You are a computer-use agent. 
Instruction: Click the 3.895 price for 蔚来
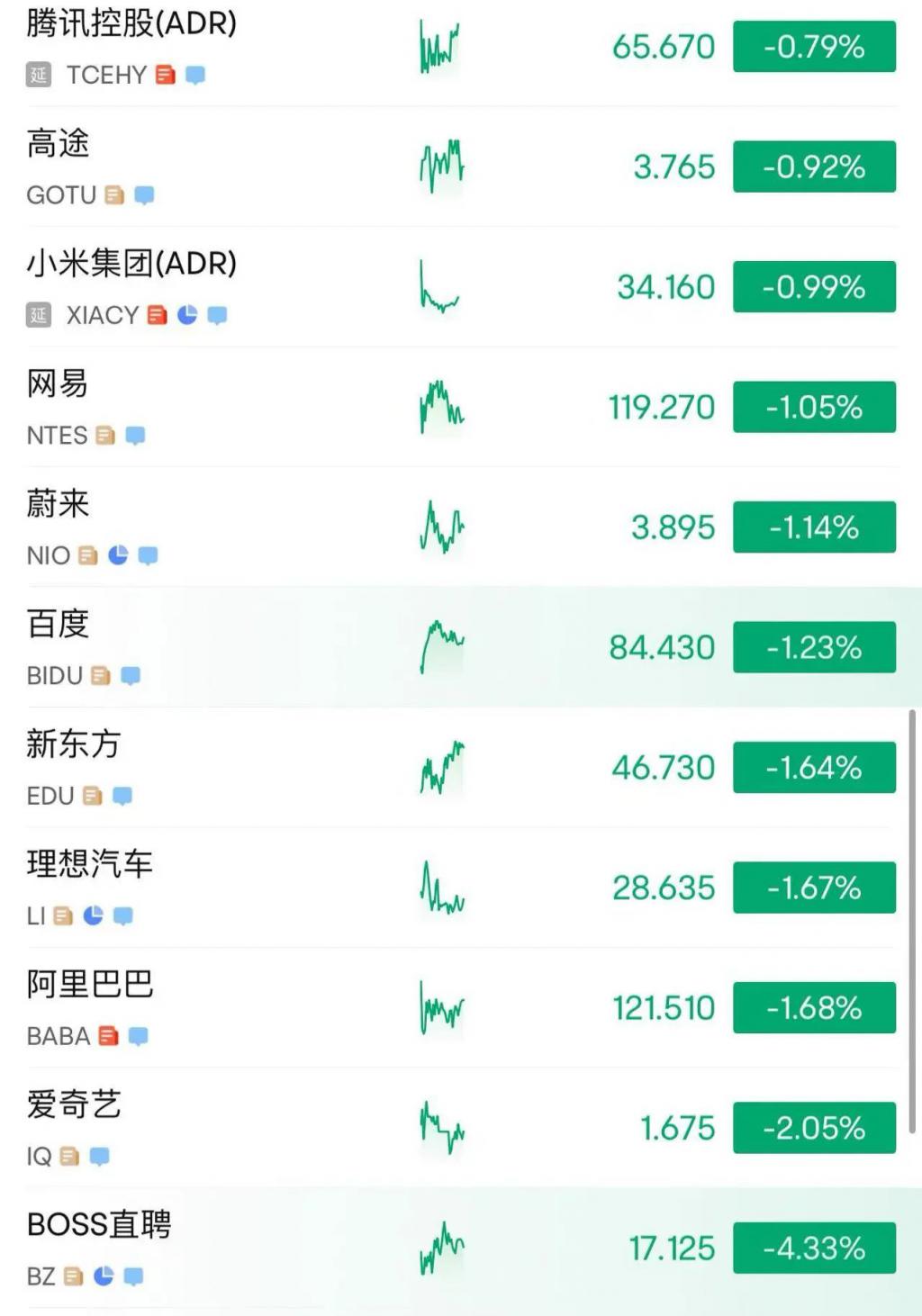click(x=673, y=527)
